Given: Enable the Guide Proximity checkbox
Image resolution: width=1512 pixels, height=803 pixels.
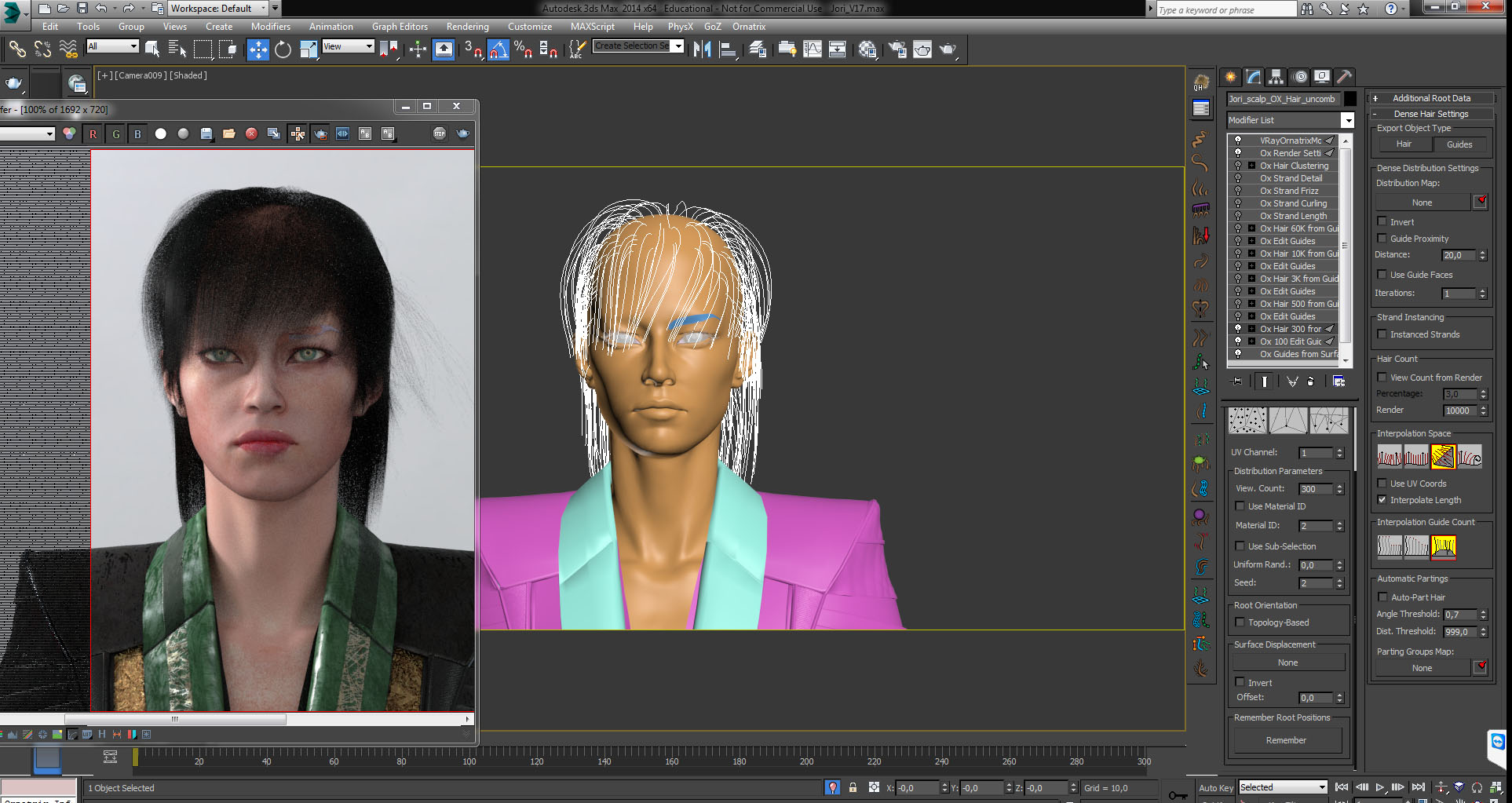Looking at the screenshot, I should click(1382, 239).
